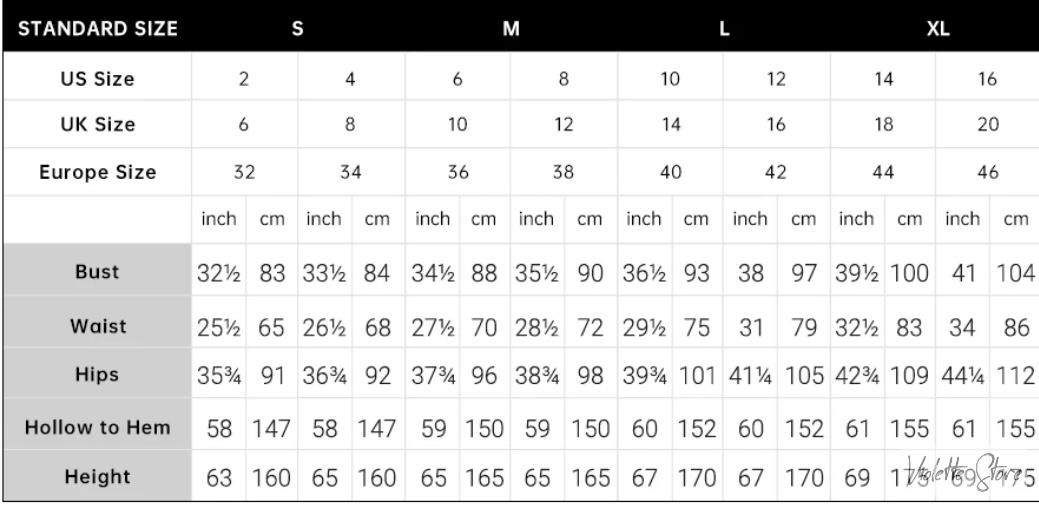The width and height of the screenshot is (1039, 507).
Task: Click the US Size row label
Action: (x=97, y=80)
